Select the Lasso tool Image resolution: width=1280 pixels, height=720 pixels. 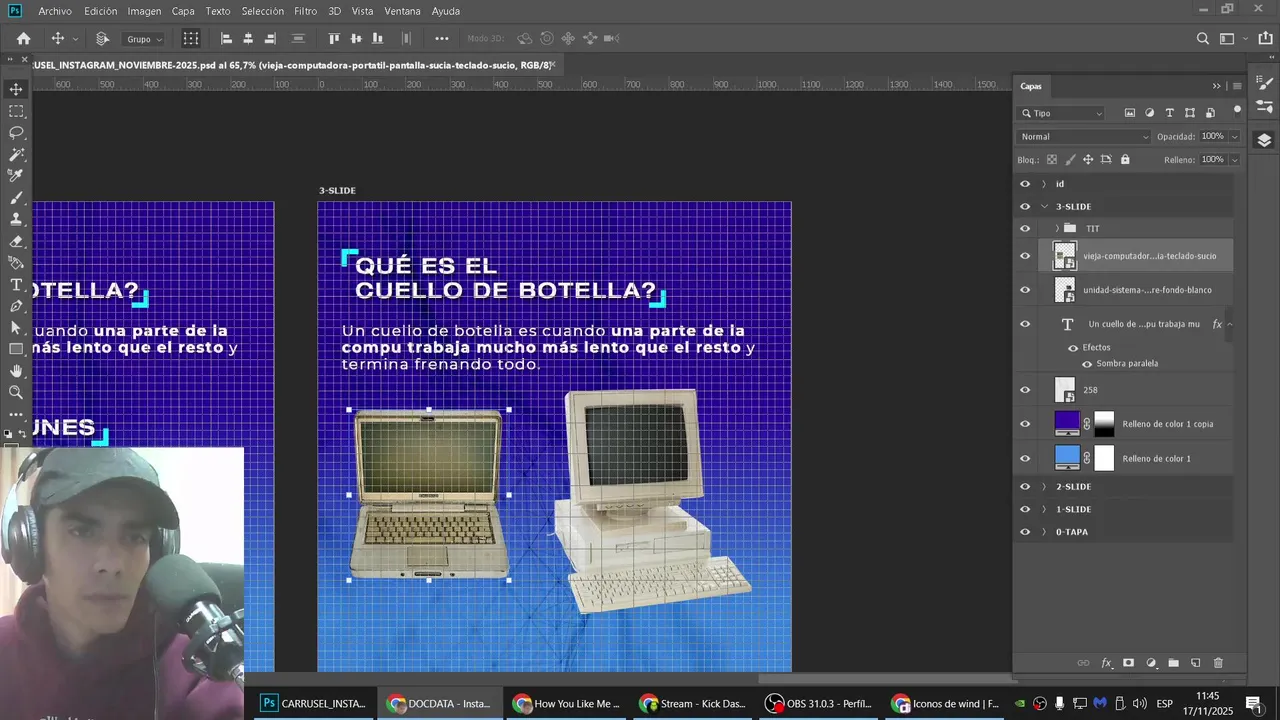(16, 133)
